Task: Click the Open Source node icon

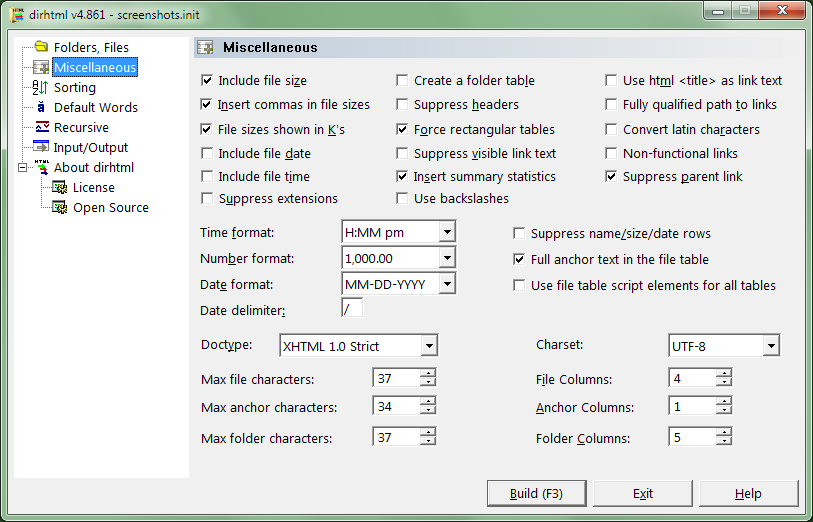Action: [x=60, y=207]
